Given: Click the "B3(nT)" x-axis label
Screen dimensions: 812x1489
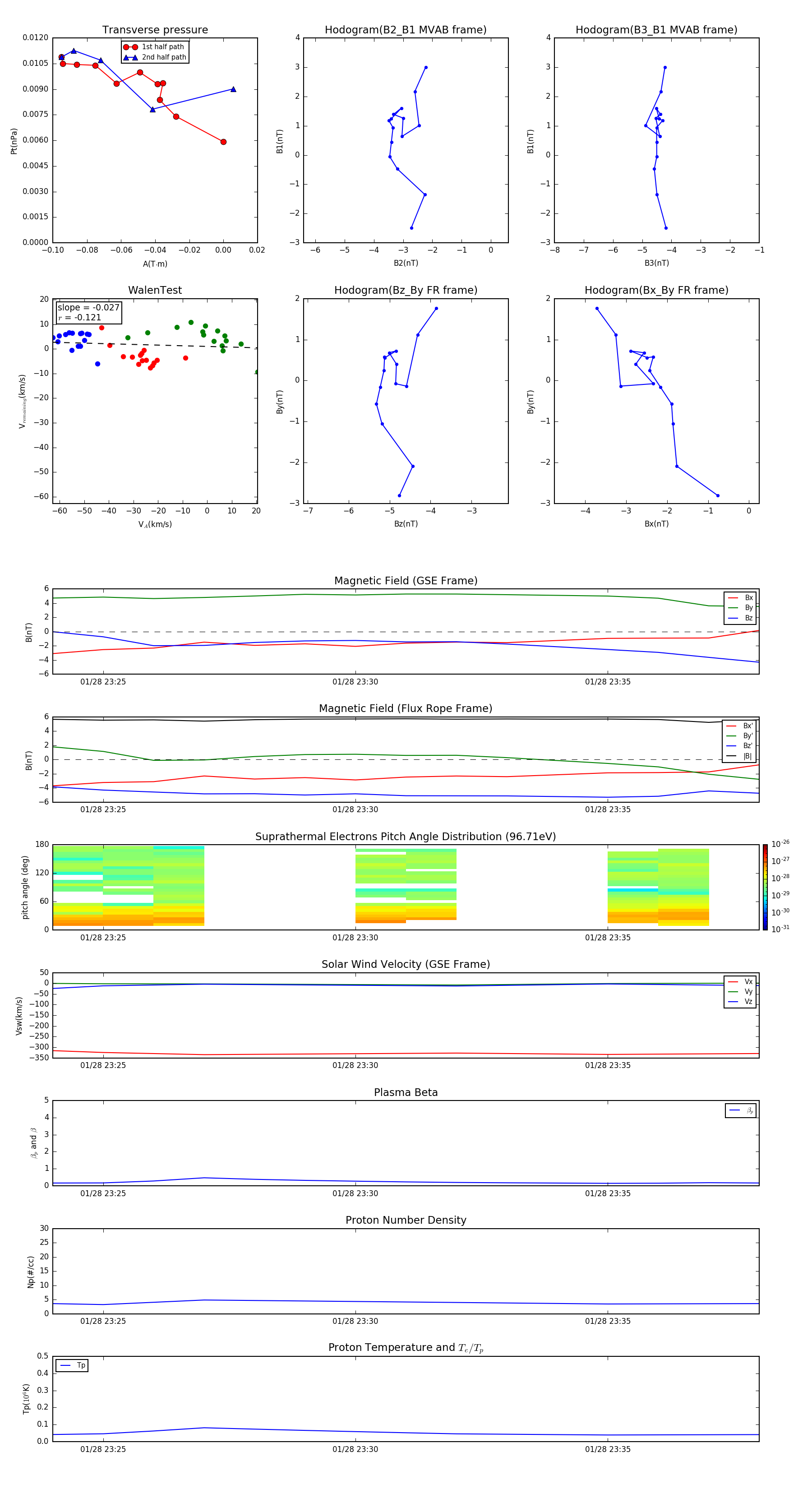Looking at the screenshot, I should click(x=656, y=263).
